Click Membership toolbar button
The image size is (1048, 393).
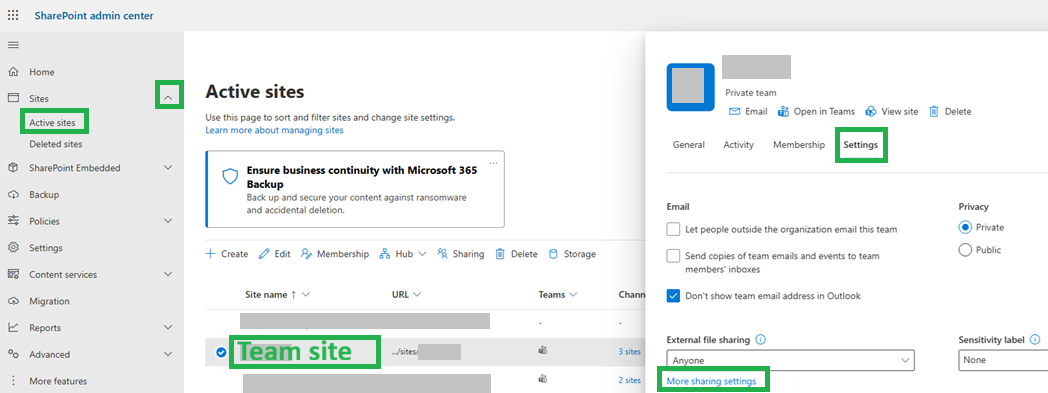335,254
